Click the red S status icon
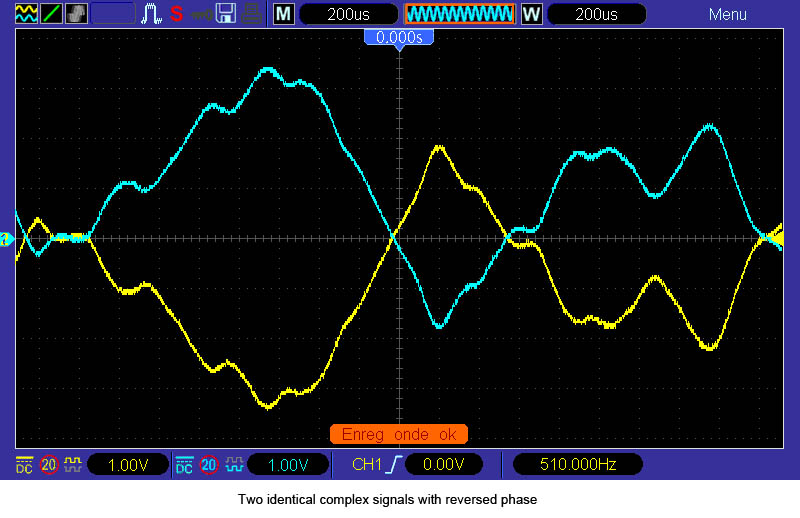 [176, 14]
